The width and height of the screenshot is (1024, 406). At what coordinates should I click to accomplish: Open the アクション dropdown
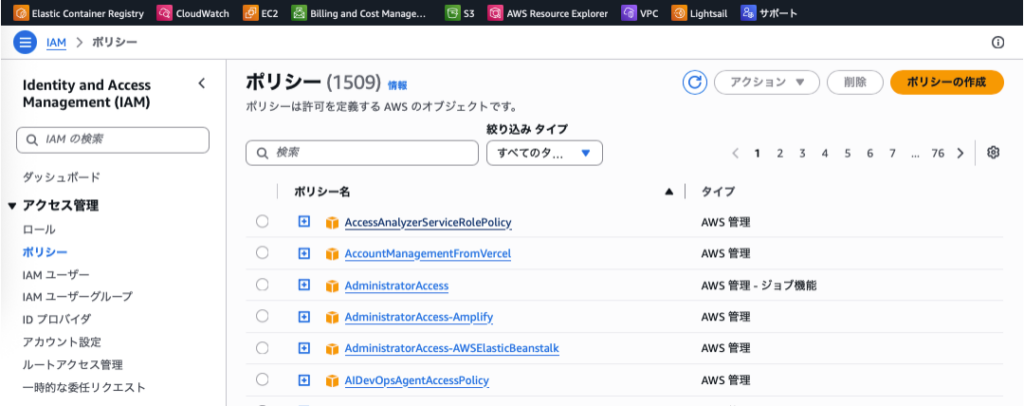click(x=767, y=82)
